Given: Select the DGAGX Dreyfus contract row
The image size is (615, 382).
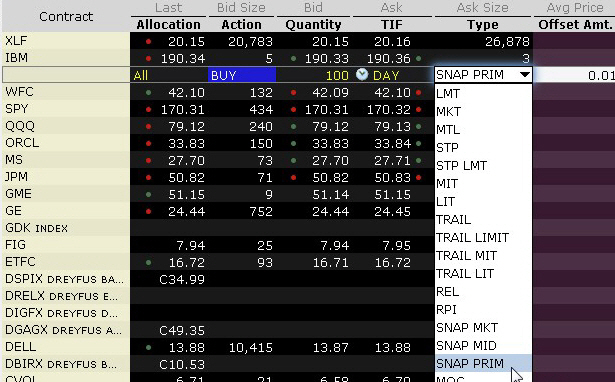Looking at the screenshot, I should click(x=66, y=330).
